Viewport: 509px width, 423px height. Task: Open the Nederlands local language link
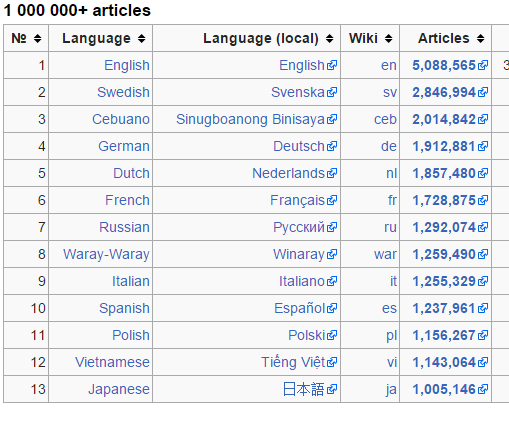point(288,173)
